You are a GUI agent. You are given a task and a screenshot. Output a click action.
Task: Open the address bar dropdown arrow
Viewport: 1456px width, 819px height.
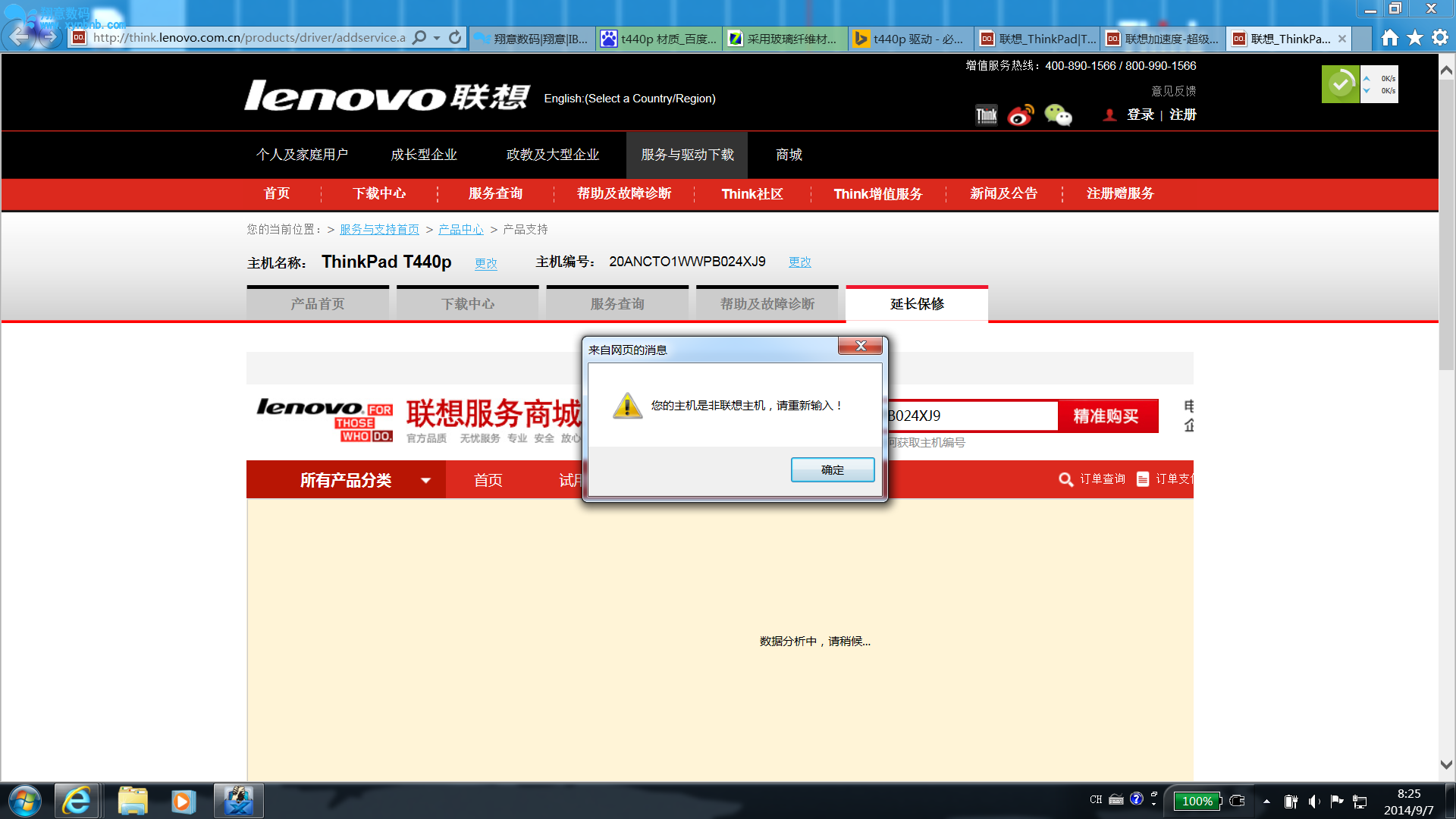pyautogui.click(x=437, y=38)
